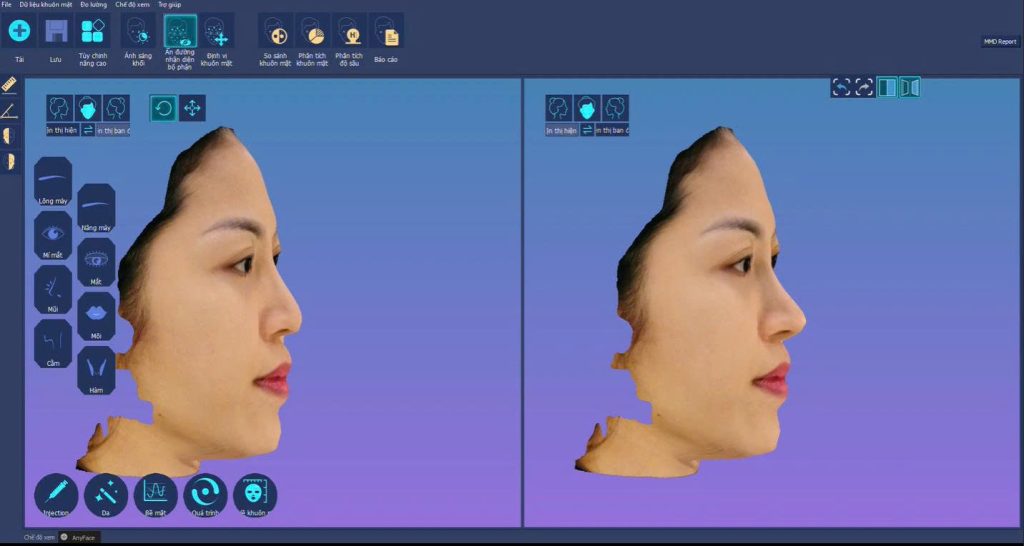Click the Lưu save icon
Viewport: 1024px width, 546px height.
tap(57, 31)
